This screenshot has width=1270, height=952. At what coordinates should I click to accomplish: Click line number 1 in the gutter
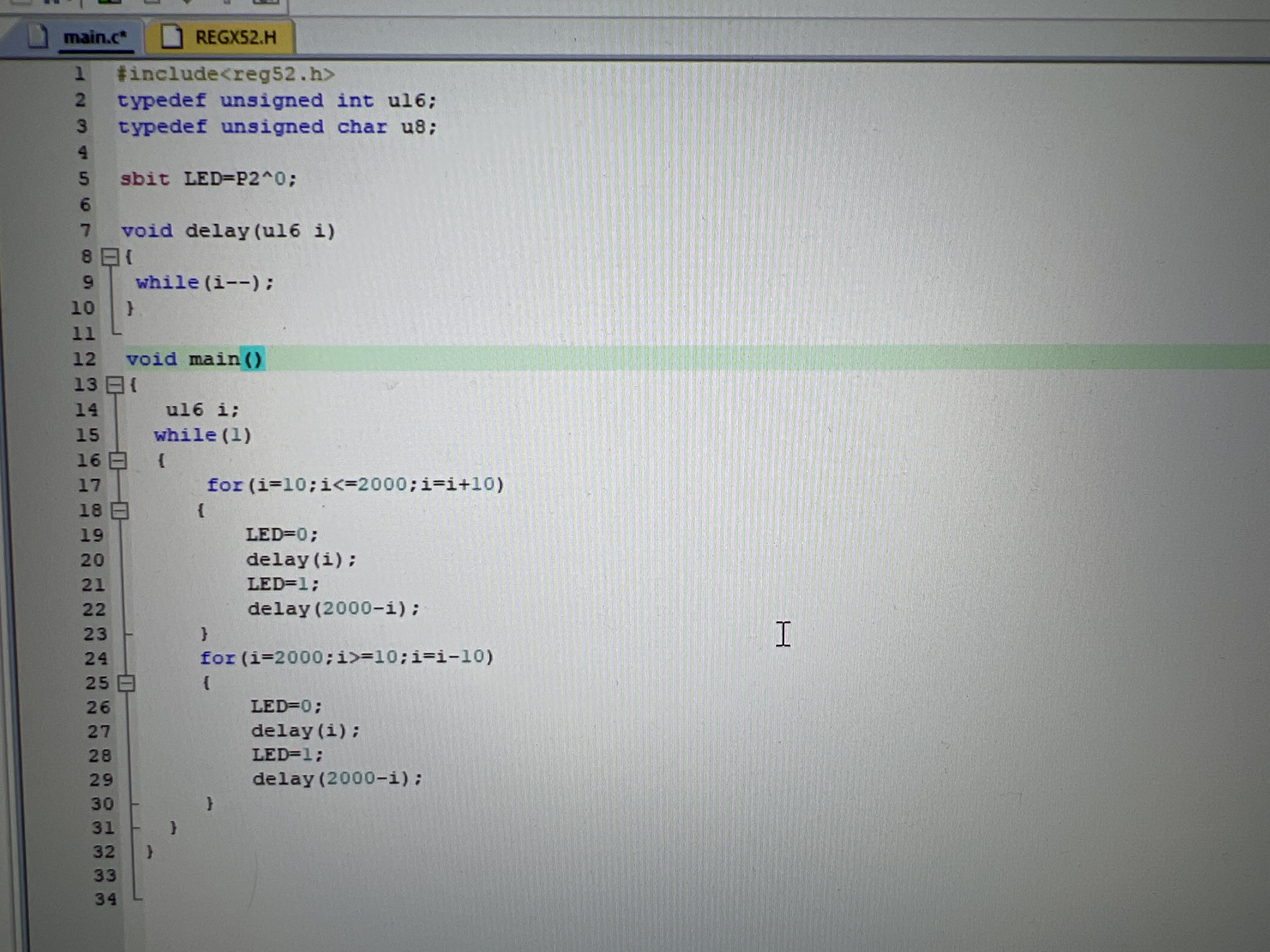click(79, 74)
